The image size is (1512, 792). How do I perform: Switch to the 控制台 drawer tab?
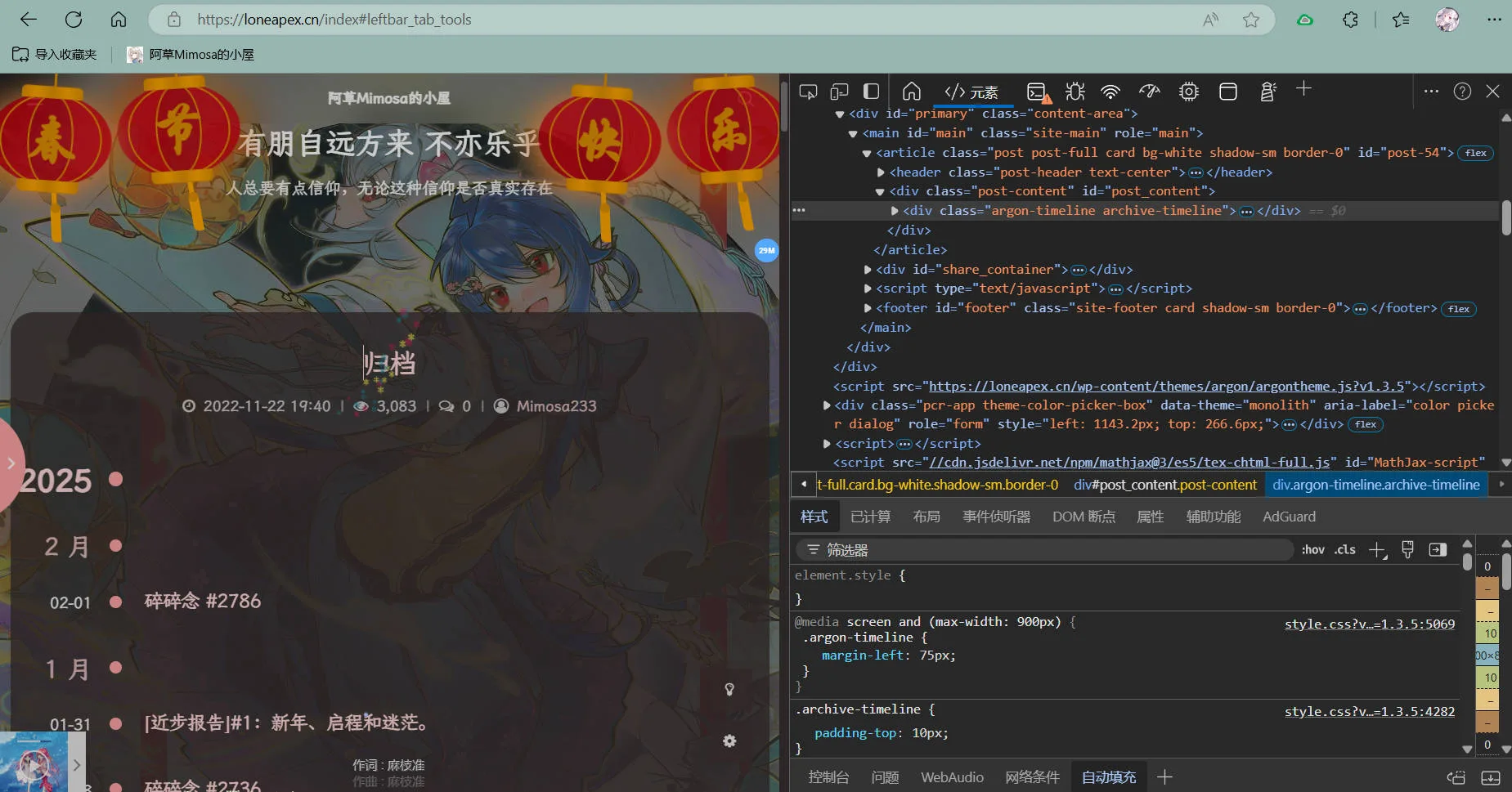click(x=828, y=777)
